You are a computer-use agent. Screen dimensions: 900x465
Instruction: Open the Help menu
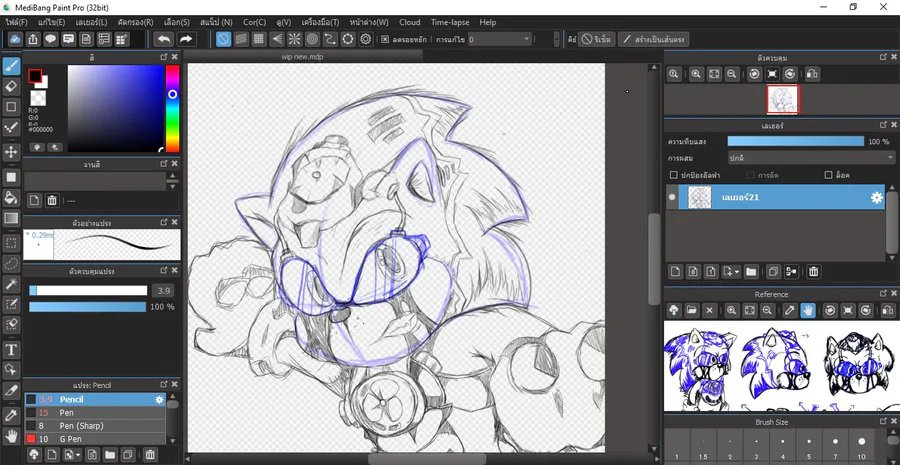488,22
